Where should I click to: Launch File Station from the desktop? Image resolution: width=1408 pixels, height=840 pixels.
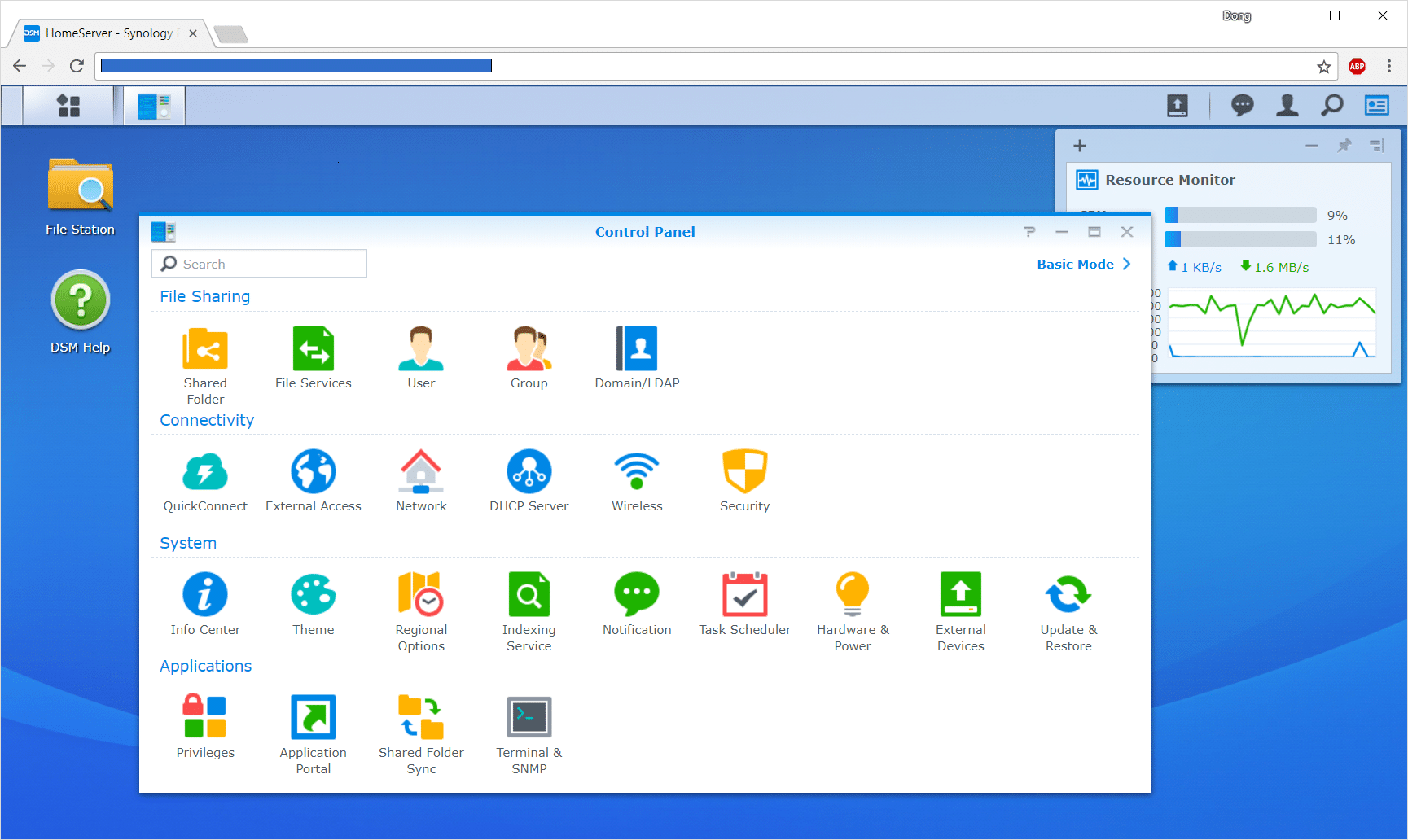pos(80,197)
